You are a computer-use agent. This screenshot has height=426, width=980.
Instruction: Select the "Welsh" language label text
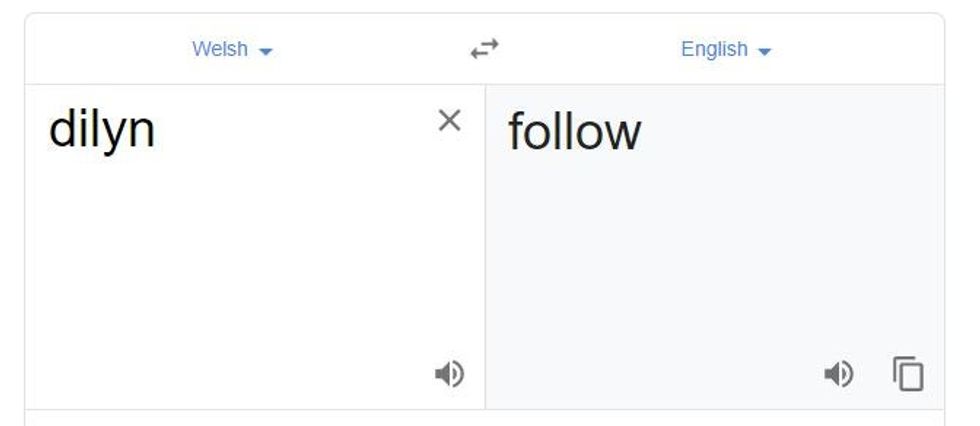pos(220,49)
